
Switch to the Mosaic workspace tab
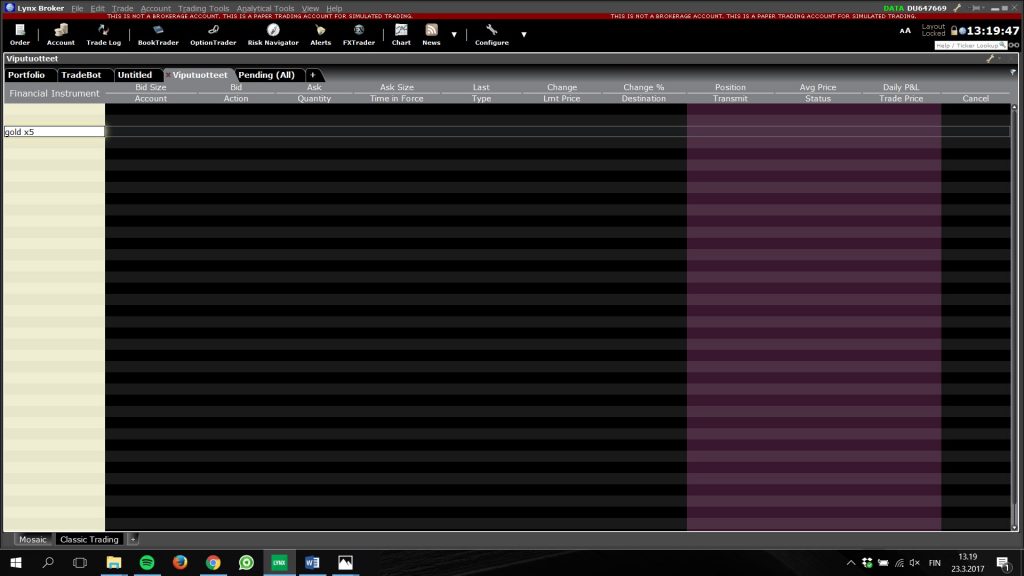33,539
